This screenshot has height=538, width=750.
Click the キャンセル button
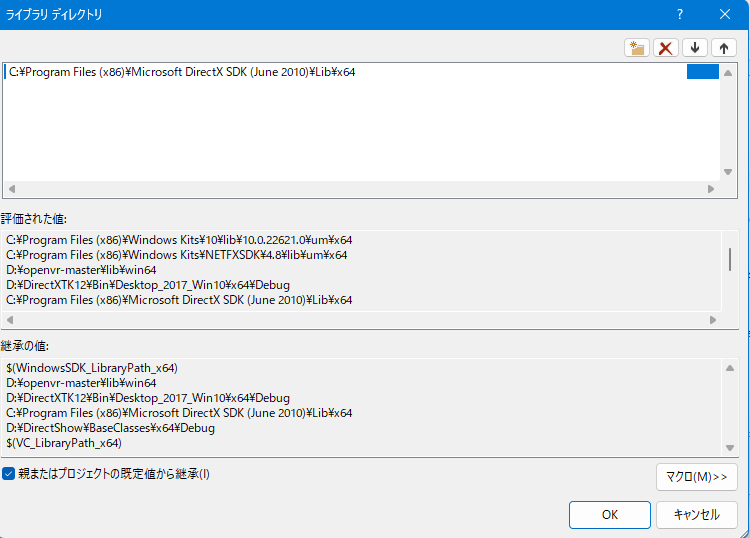(696, 515)
